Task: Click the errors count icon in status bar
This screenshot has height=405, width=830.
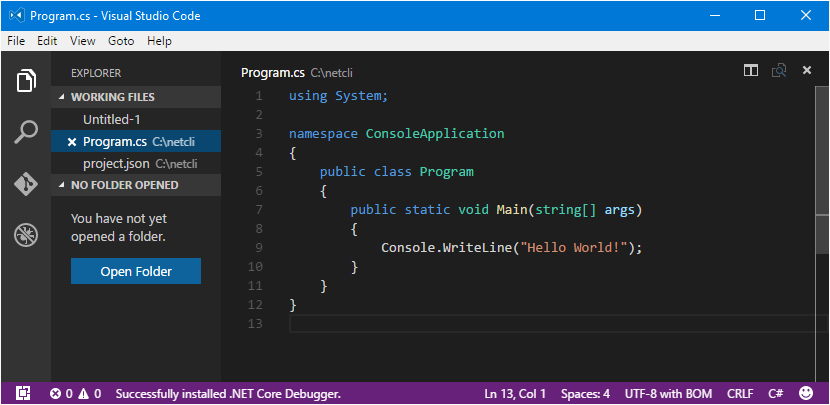Action: [x=55, y=394]
